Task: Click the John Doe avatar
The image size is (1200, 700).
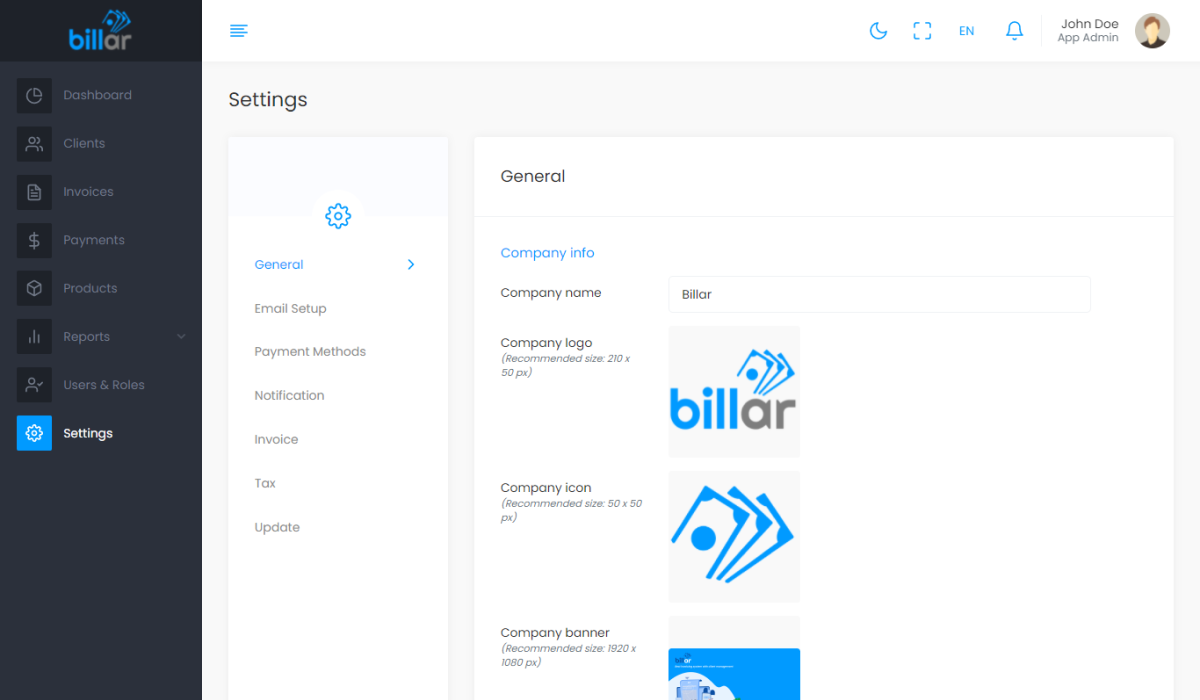Action: [x=1152, y=31]
